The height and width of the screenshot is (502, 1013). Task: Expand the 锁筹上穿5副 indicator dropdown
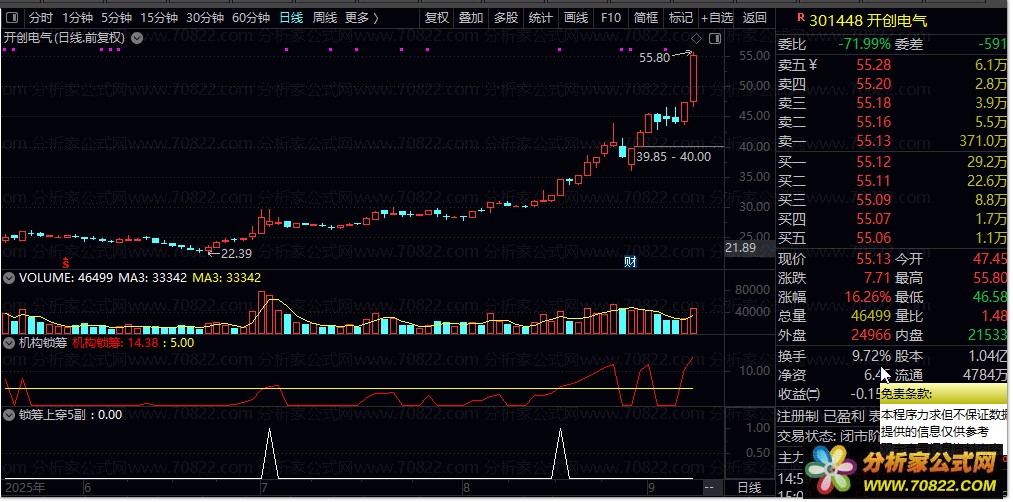pyautogui.click(x=9, y=415)
